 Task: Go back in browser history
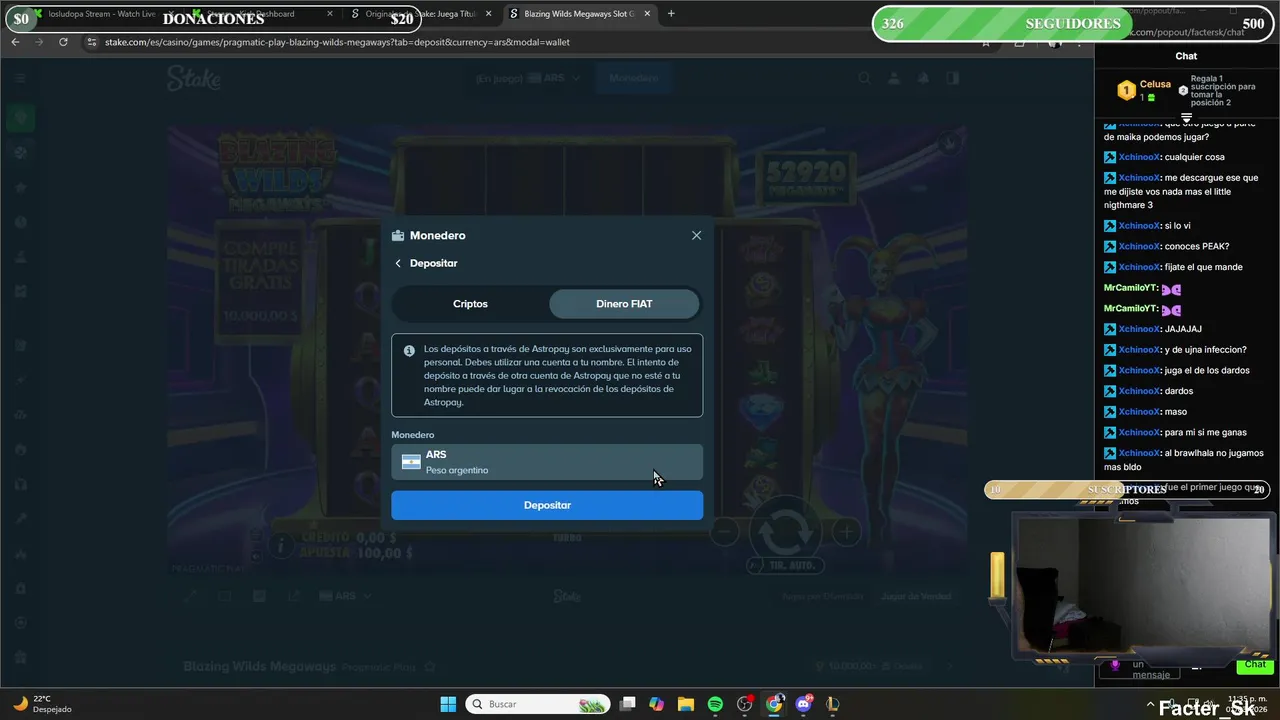[x=15, y=42]
